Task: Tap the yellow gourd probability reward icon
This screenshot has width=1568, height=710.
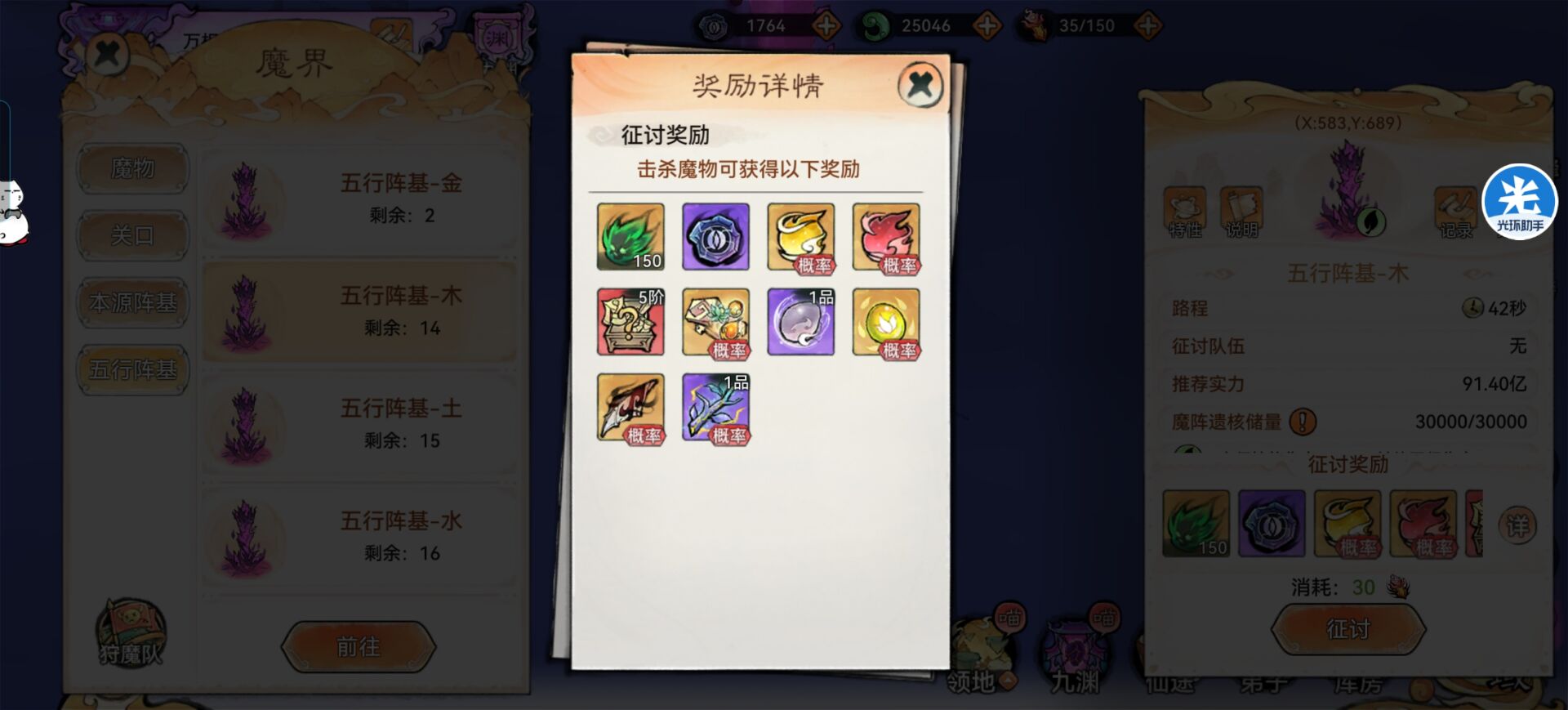Action: 801,237
